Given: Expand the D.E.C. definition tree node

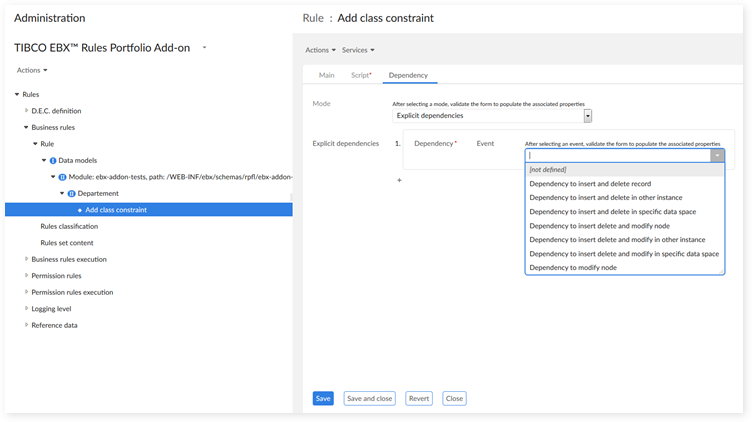Looking at the screenshot, I should 27,111.
